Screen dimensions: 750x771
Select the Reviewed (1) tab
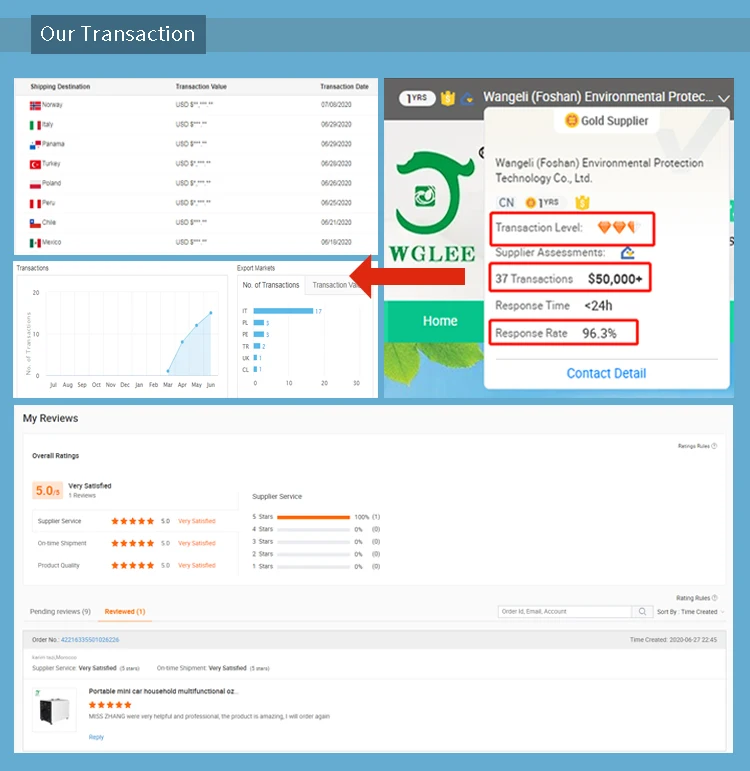point(125,612)
